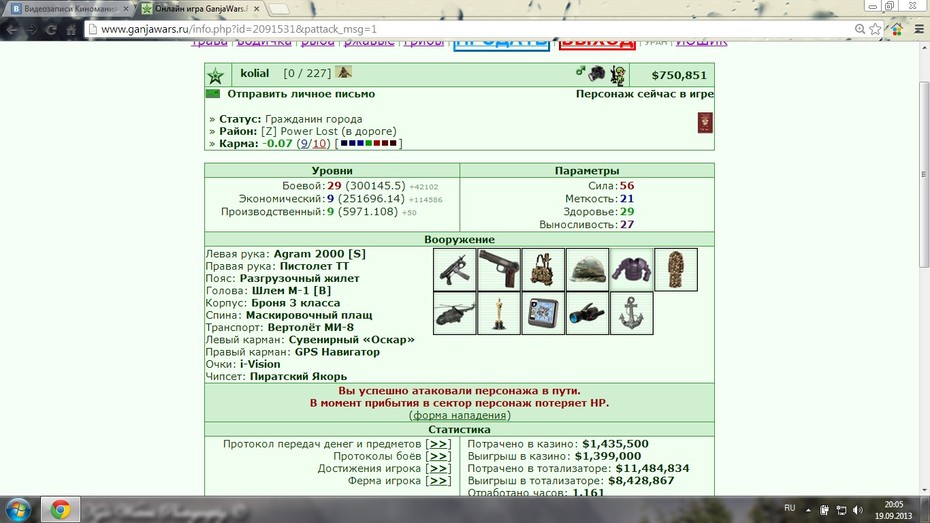Select the Онлайн игра GanjaWars tab
The image size is (930, 523).
point(202,9)
